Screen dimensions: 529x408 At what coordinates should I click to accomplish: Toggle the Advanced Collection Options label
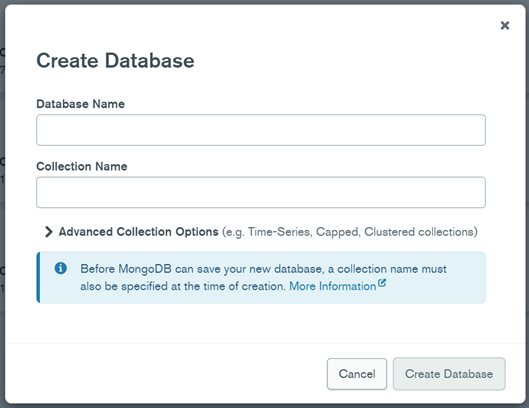[139, 232]
